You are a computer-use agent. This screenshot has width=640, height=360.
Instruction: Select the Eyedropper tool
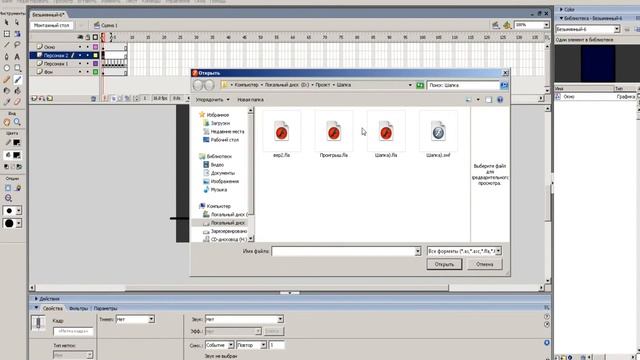click(7, 102)
